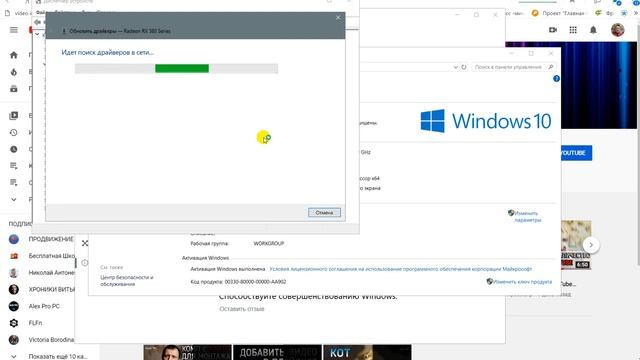Open Library icon in YouTube sidebar
The height and width of the screenshot is (360, 640).
coord(14,116)
